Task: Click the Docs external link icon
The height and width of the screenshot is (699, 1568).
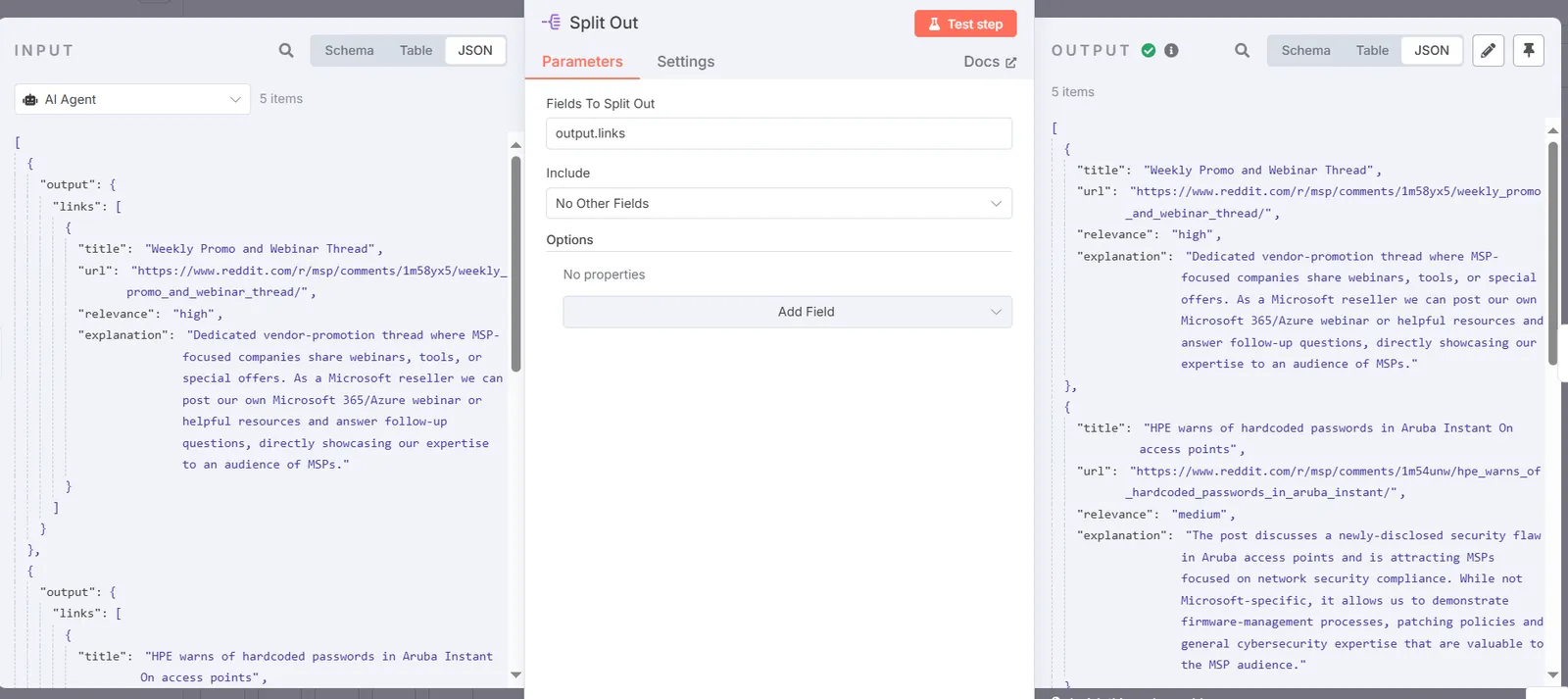Action: 1011,62
